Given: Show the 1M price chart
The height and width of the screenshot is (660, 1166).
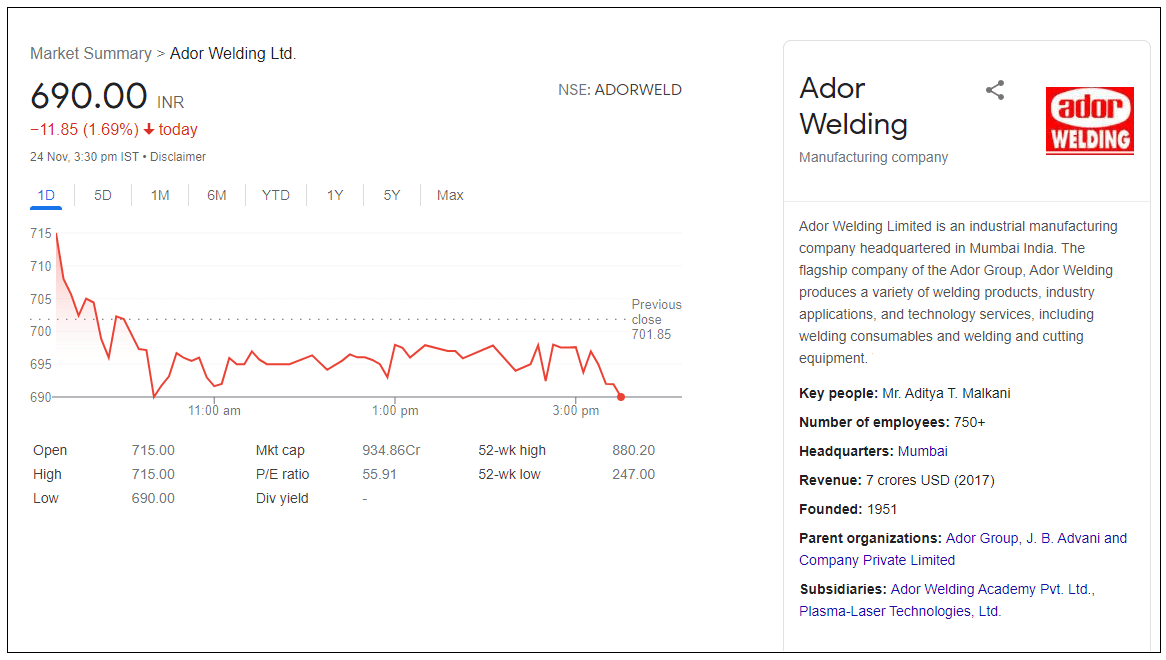Looking at the screenshot, I should [x=160, y=195].
